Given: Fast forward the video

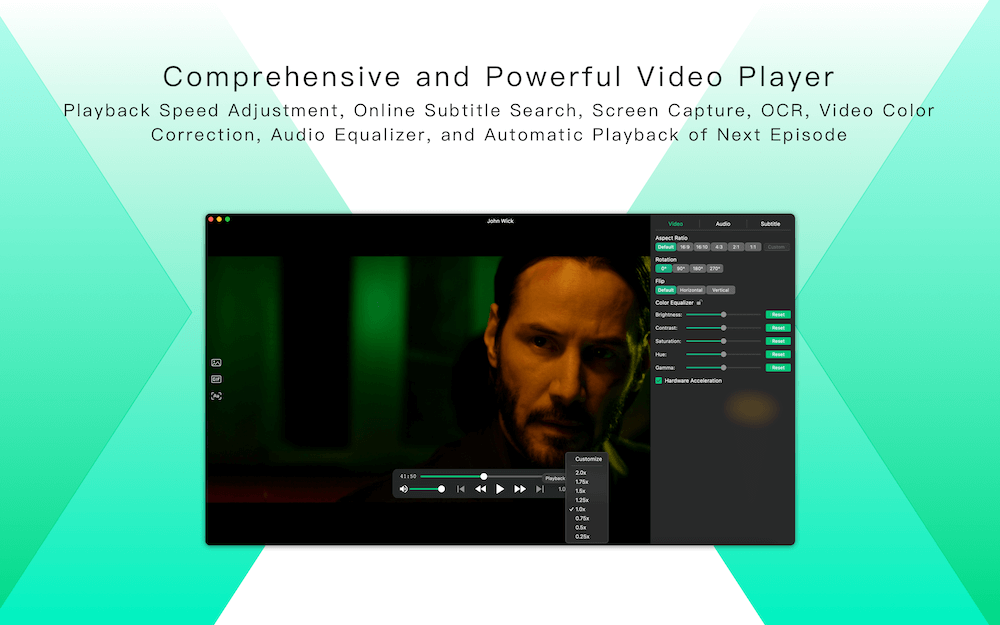Looking at the screenshot, I should click(x=520, y=489).
